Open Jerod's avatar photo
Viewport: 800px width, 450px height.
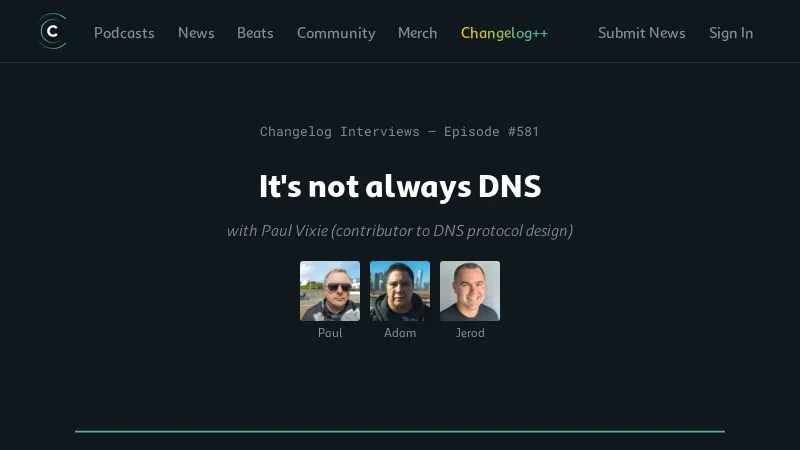(x=470, y=291)
